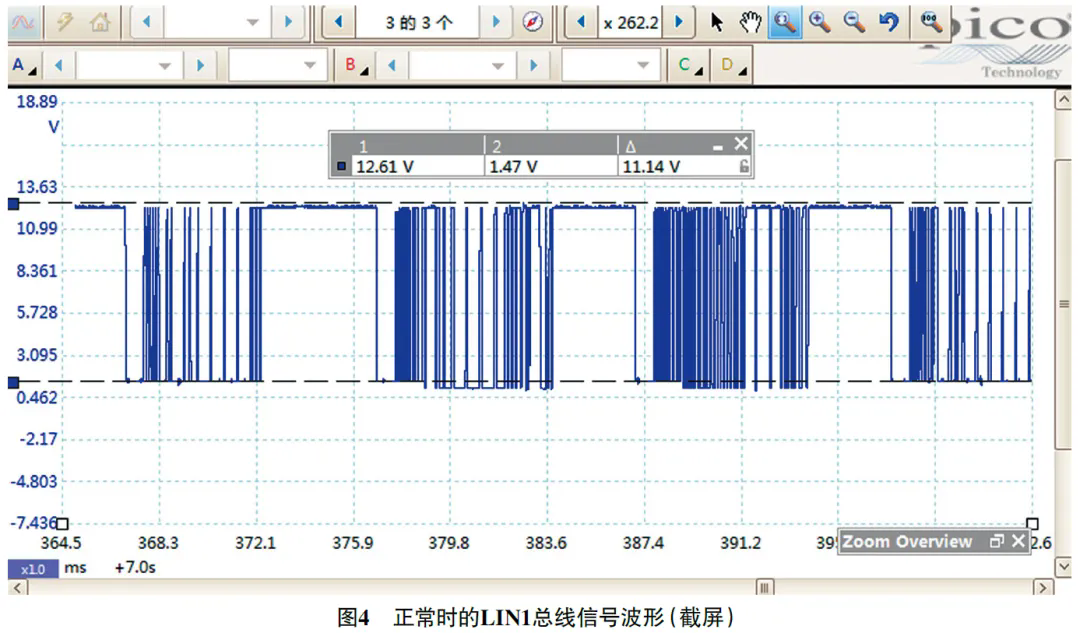Click the time ruler handle at bottom-left of graph
The width and height of the screenshot is (1080, 633).
click(63, 524)
